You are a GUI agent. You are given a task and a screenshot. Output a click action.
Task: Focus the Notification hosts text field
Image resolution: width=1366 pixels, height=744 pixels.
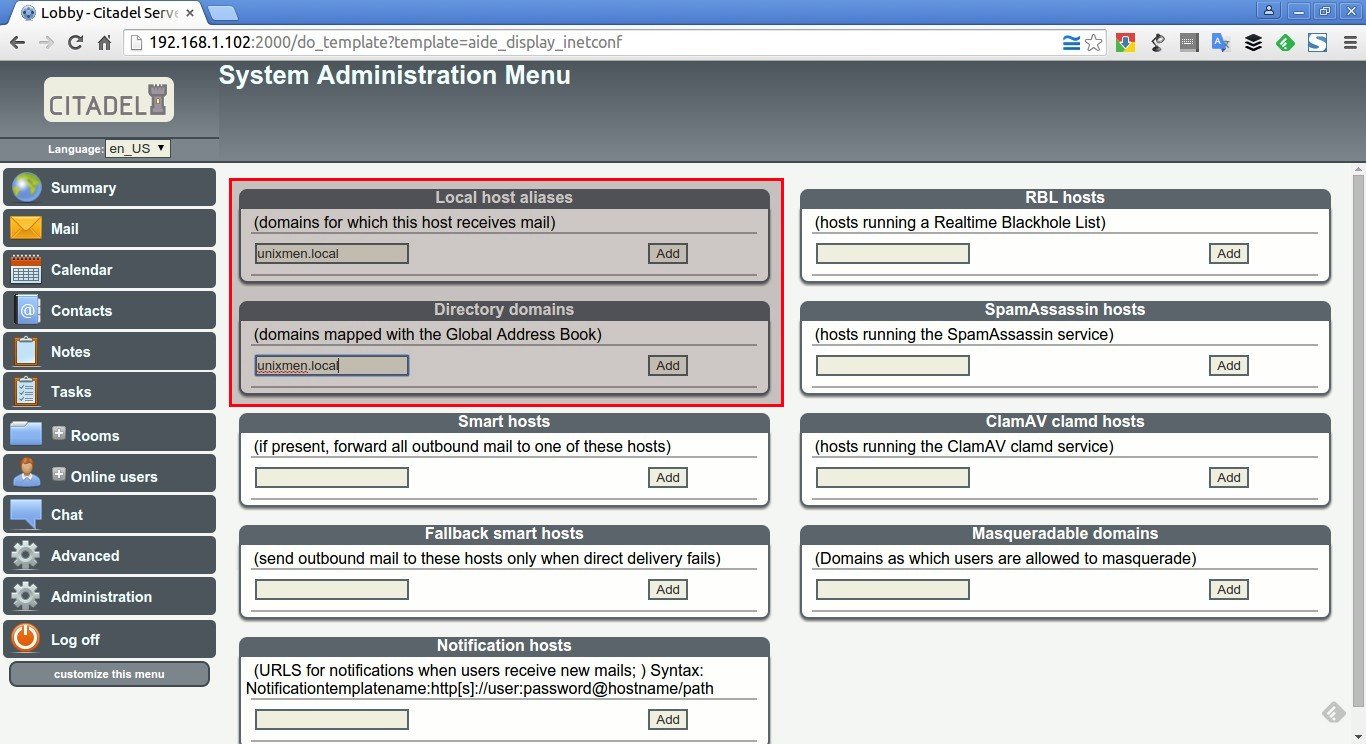pos(332,719)
